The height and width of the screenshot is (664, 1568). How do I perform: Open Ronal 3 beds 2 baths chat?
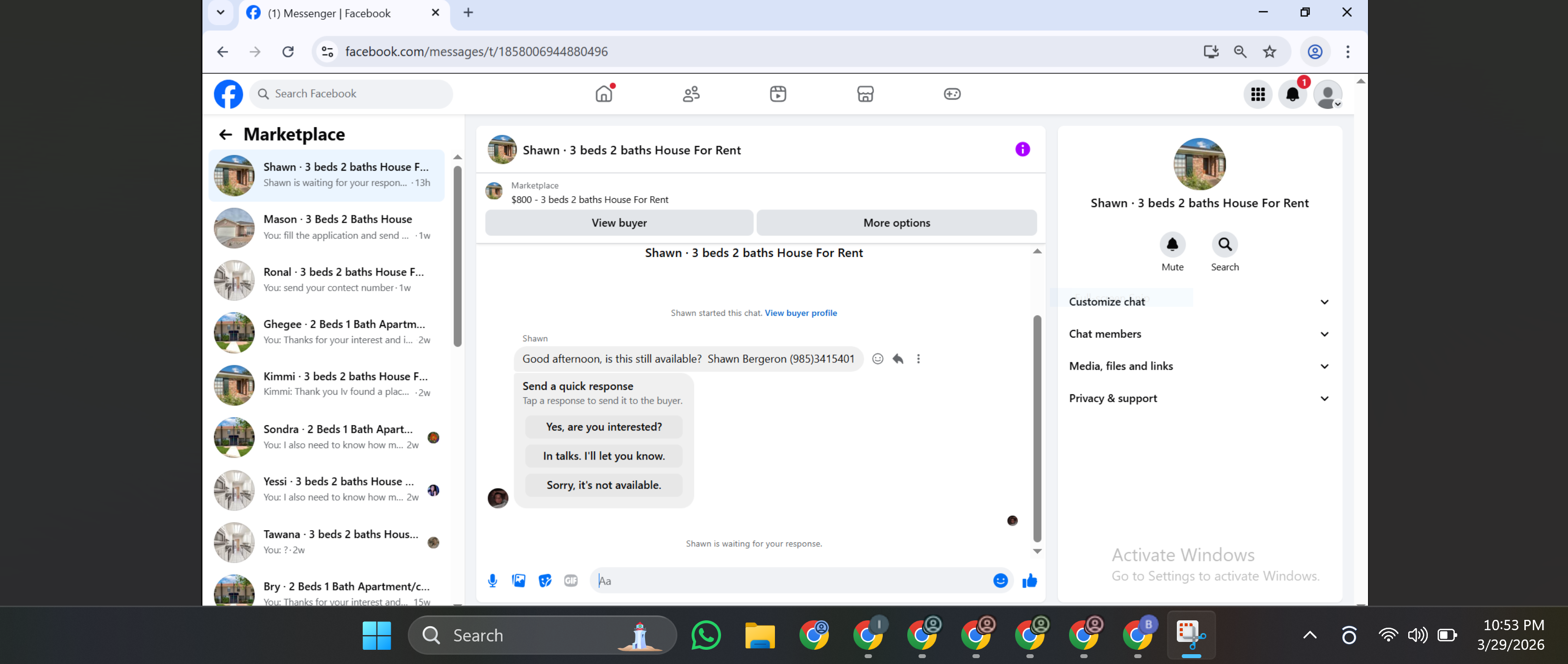[326, 280]
